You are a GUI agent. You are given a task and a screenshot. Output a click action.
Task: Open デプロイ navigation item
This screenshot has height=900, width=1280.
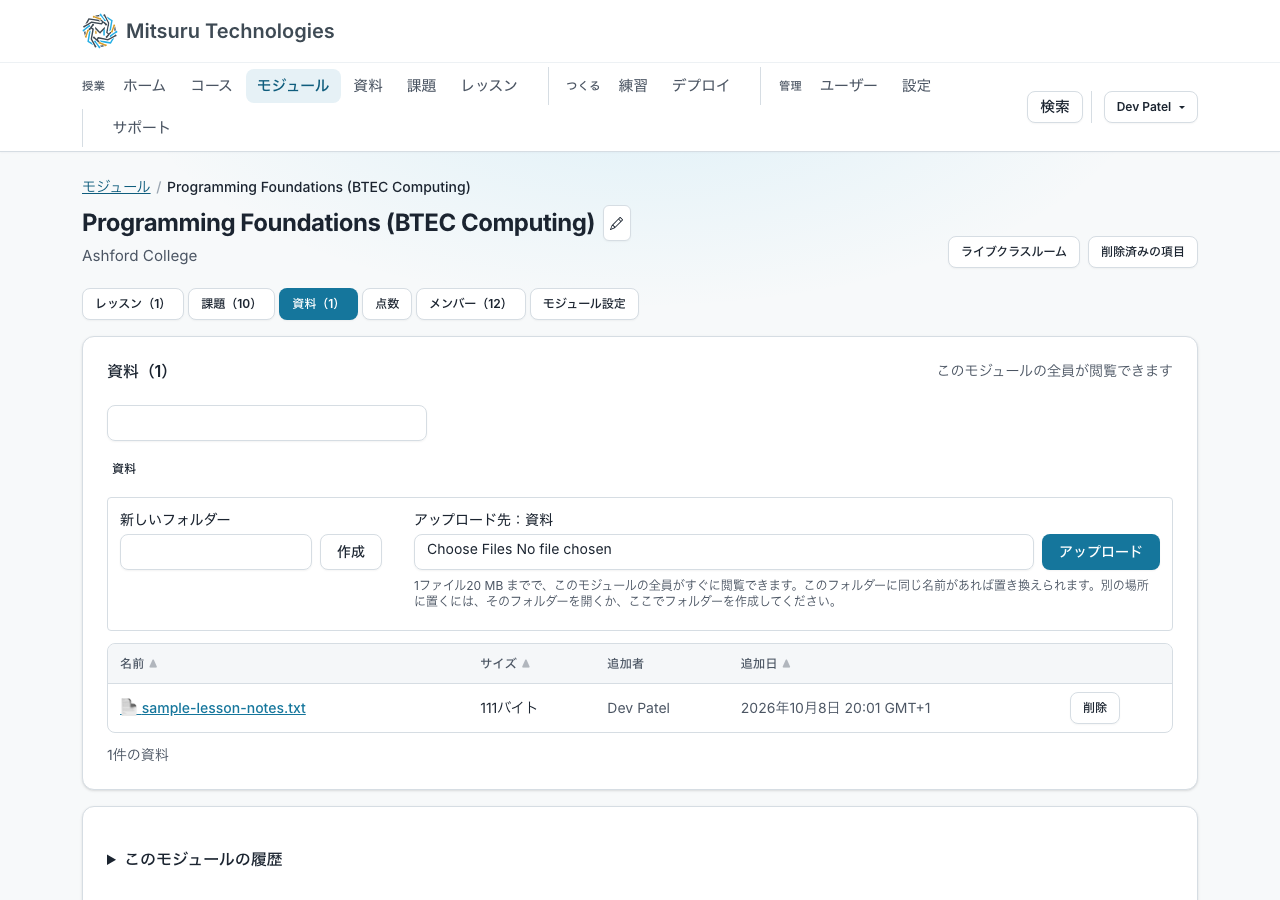pos(701,86)
